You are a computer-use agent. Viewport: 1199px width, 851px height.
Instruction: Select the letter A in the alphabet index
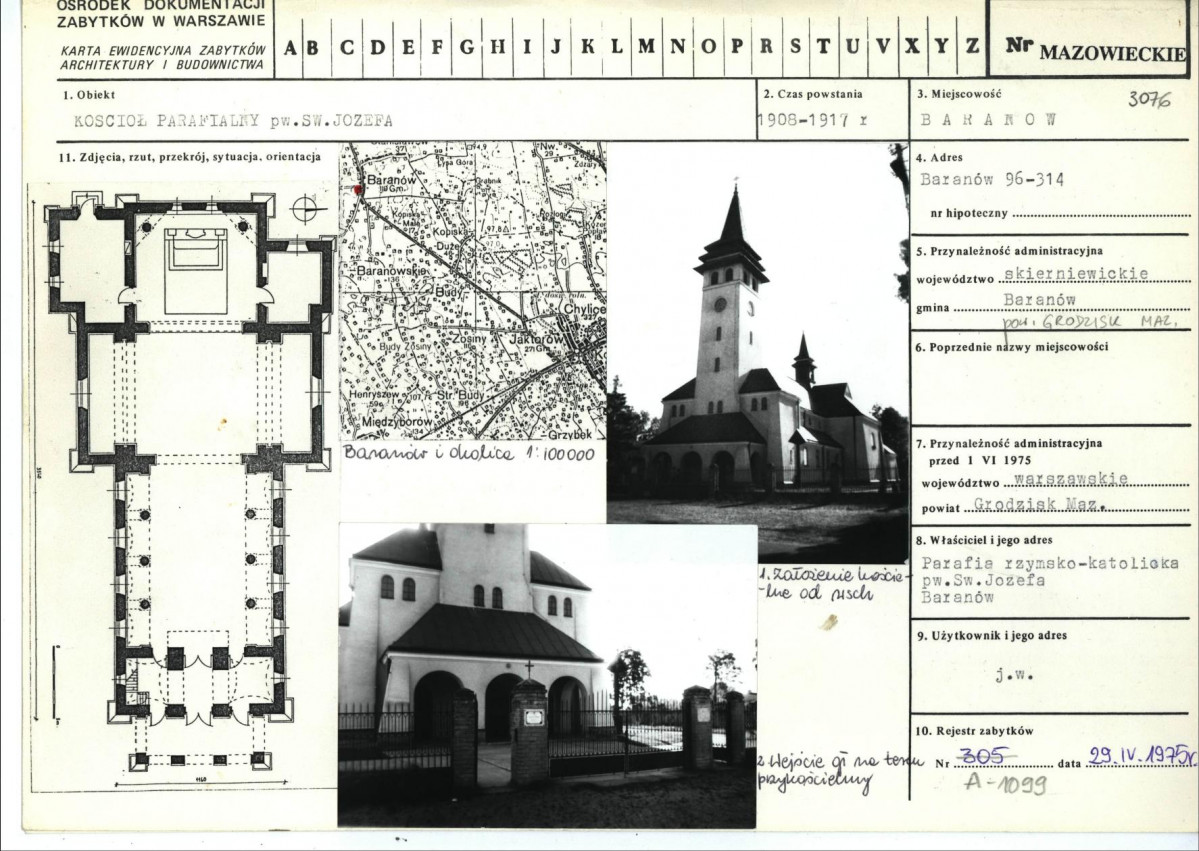click(x=291, y=47)
